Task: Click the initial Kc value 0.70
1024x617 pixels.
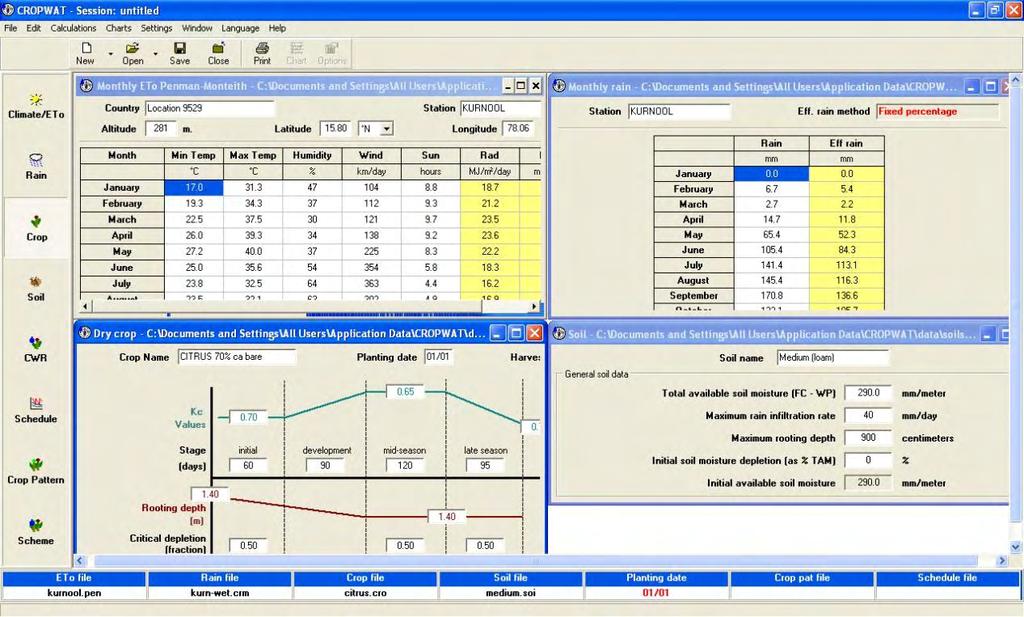Action: point(248,417)
